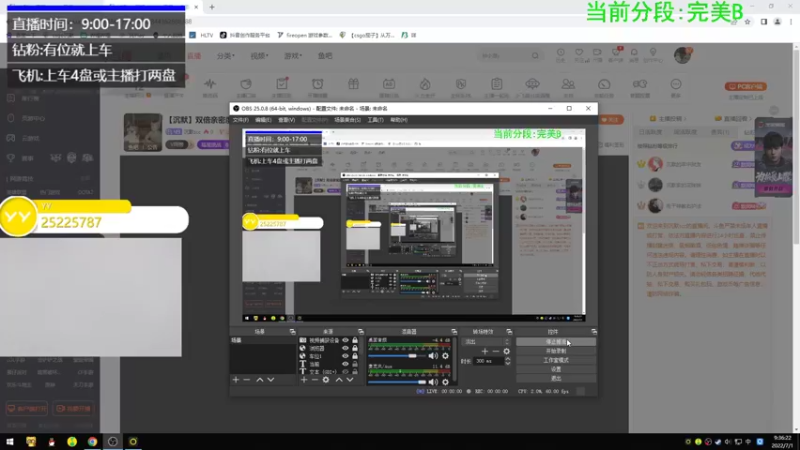Open the 场景集合(S) menu in OBS
This screenshot has width=800, height=450.
[x=347, y=120]
